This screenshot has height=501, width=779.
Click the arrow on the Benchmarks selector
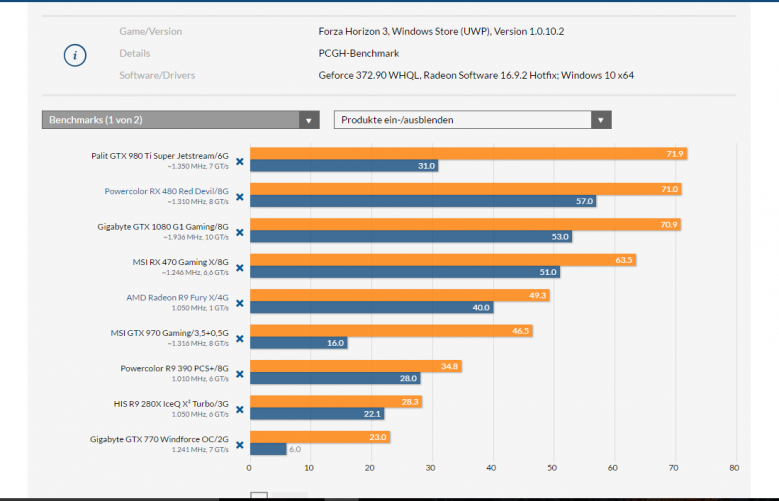(309, 120)
